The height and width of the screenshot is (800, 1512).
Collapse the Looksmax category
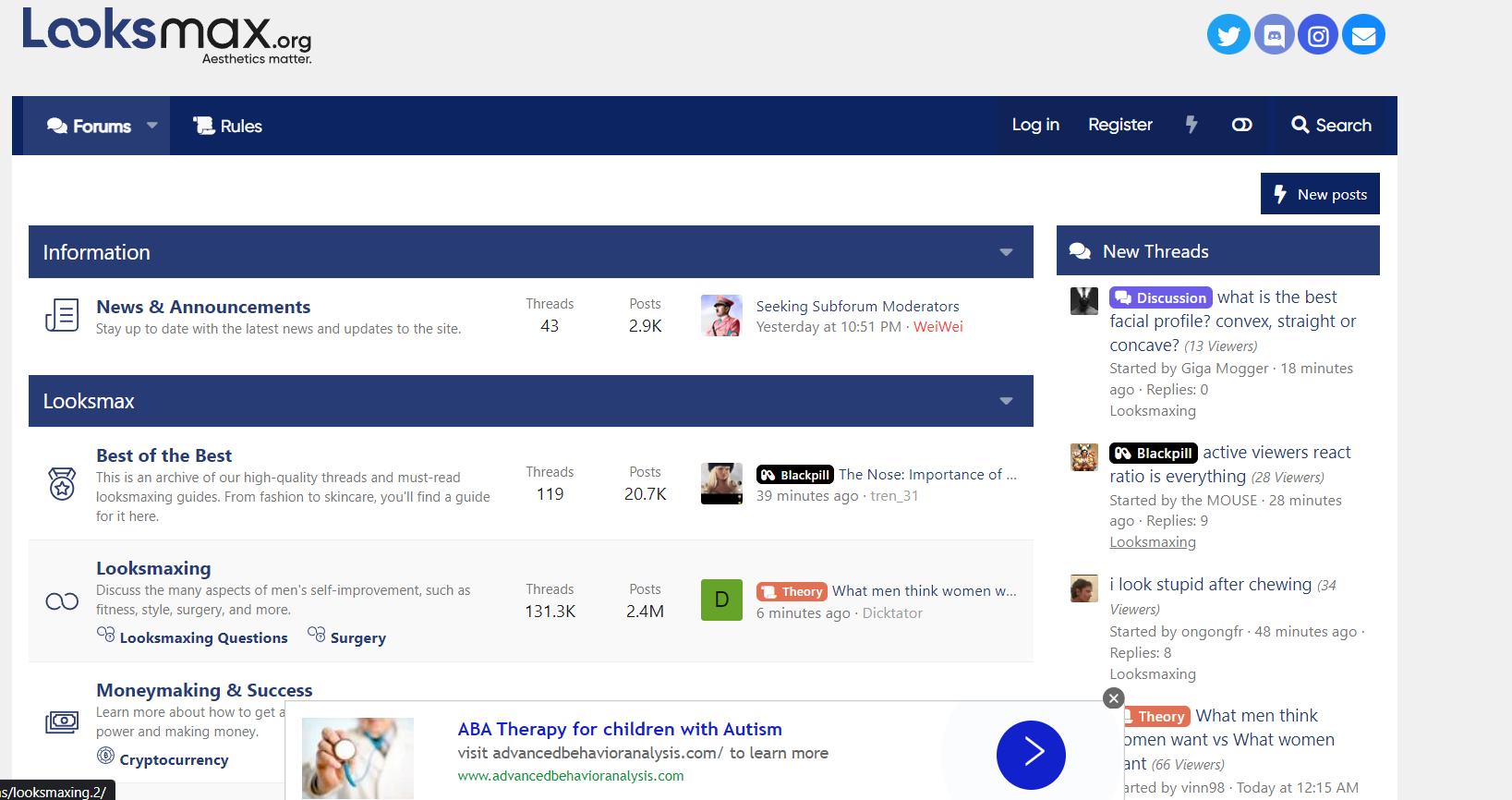click(x=1006, y=401)
